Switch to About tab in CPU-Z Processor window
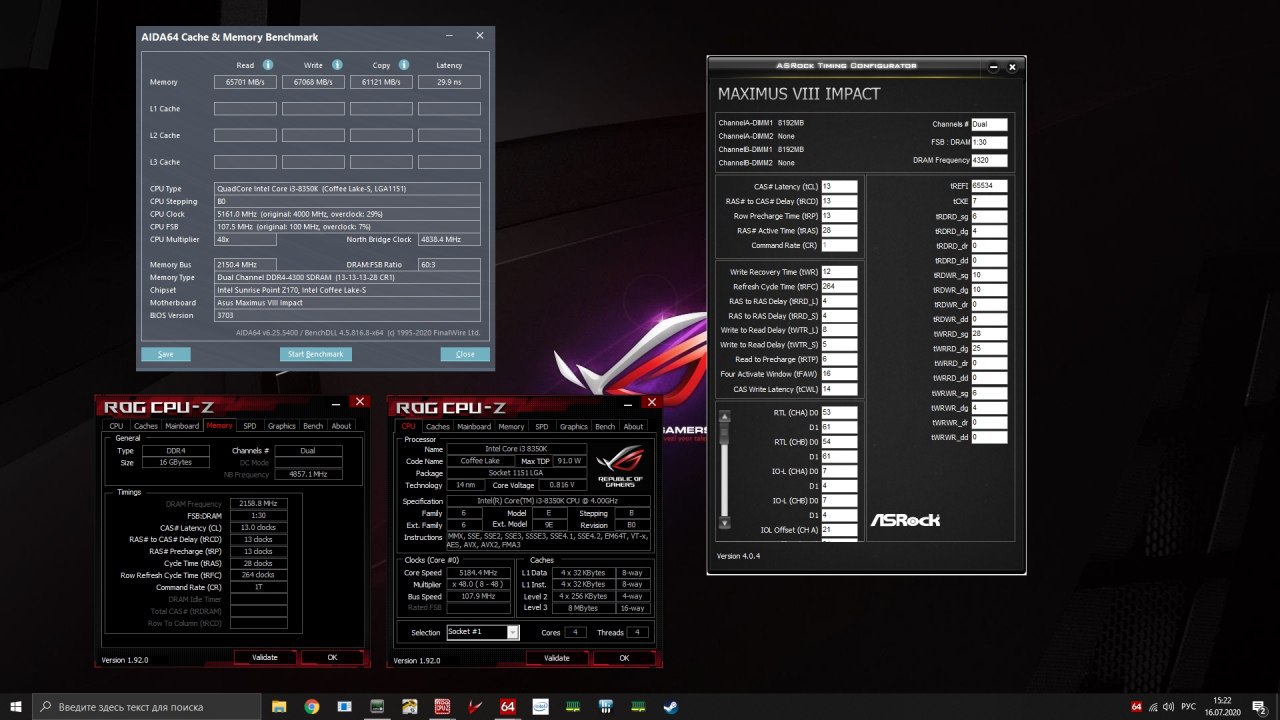 633,426
